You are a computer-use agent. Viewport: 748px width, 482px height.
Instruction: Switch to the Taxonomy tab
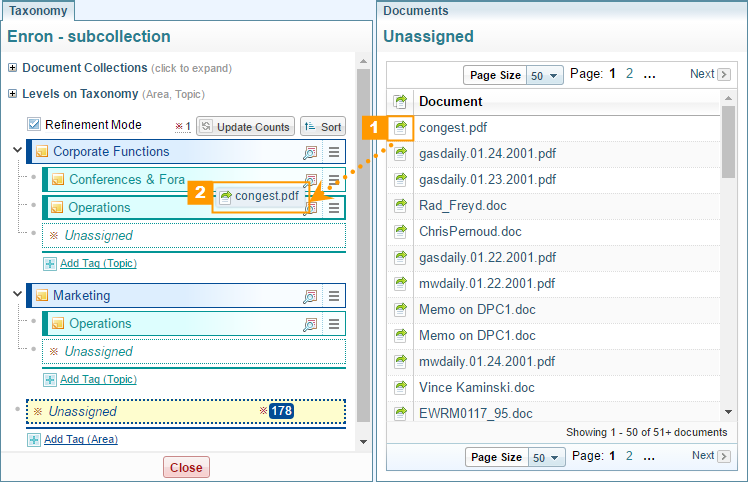[x=37, y=10]
